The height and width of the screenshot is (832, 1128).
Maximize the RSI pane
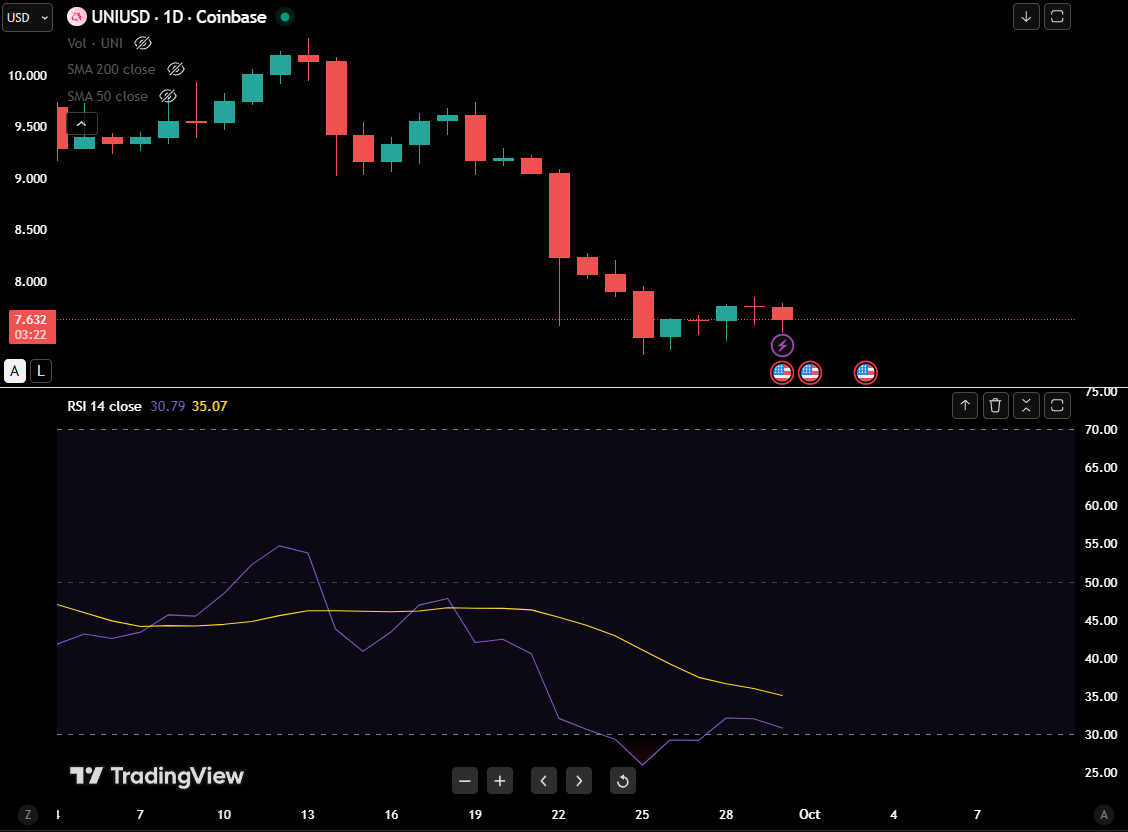(x=1057, y=405)
